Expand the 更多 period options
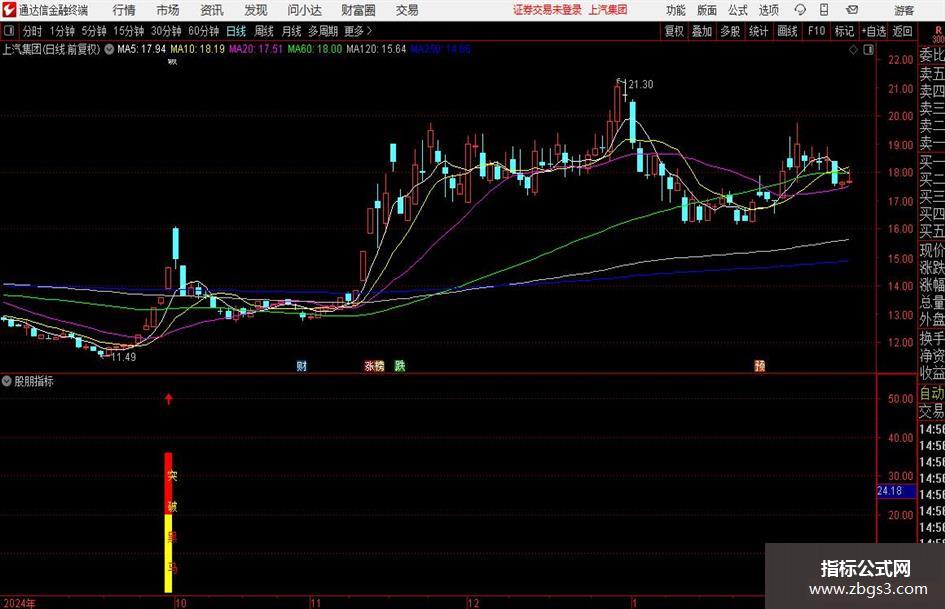Viewport: 945px width, 609px height. point(358,31)
